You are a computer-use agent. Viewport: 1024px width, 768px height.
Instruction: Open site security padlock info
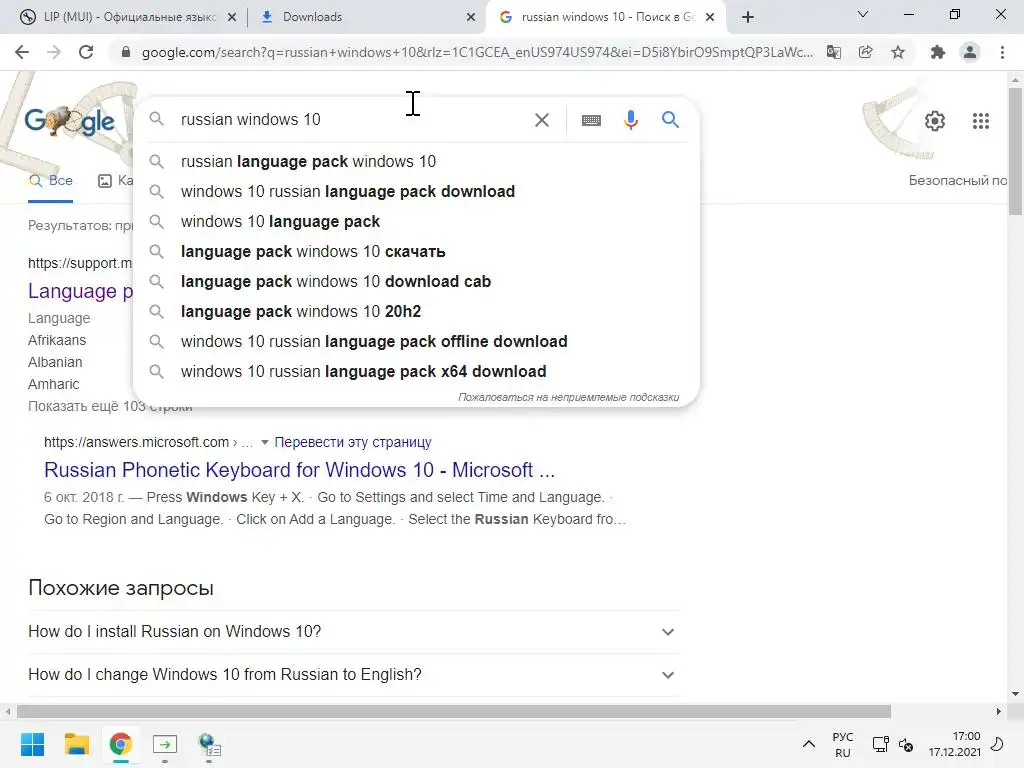tap(126, 52)
